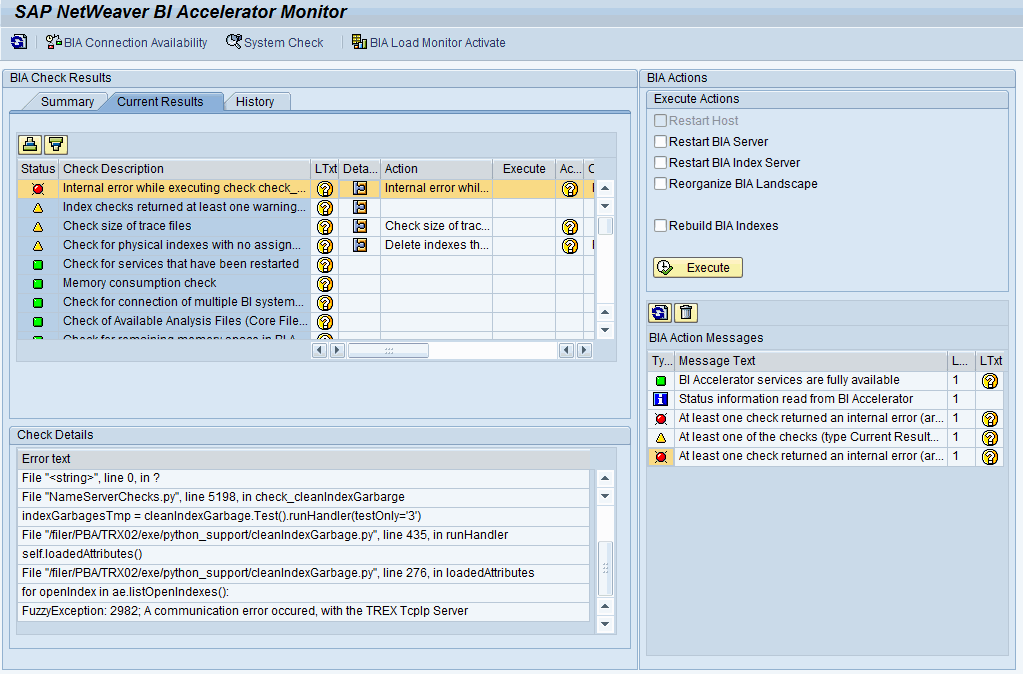Select 'Memory consumption check' row
Image resolution: width=1023 pixels, height=674 pixels.
tap(184, 283)
